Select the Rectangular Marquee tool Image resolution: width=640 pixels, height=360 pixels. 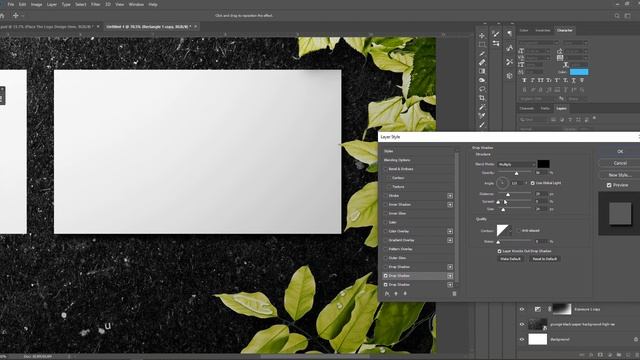coord(482,44)
